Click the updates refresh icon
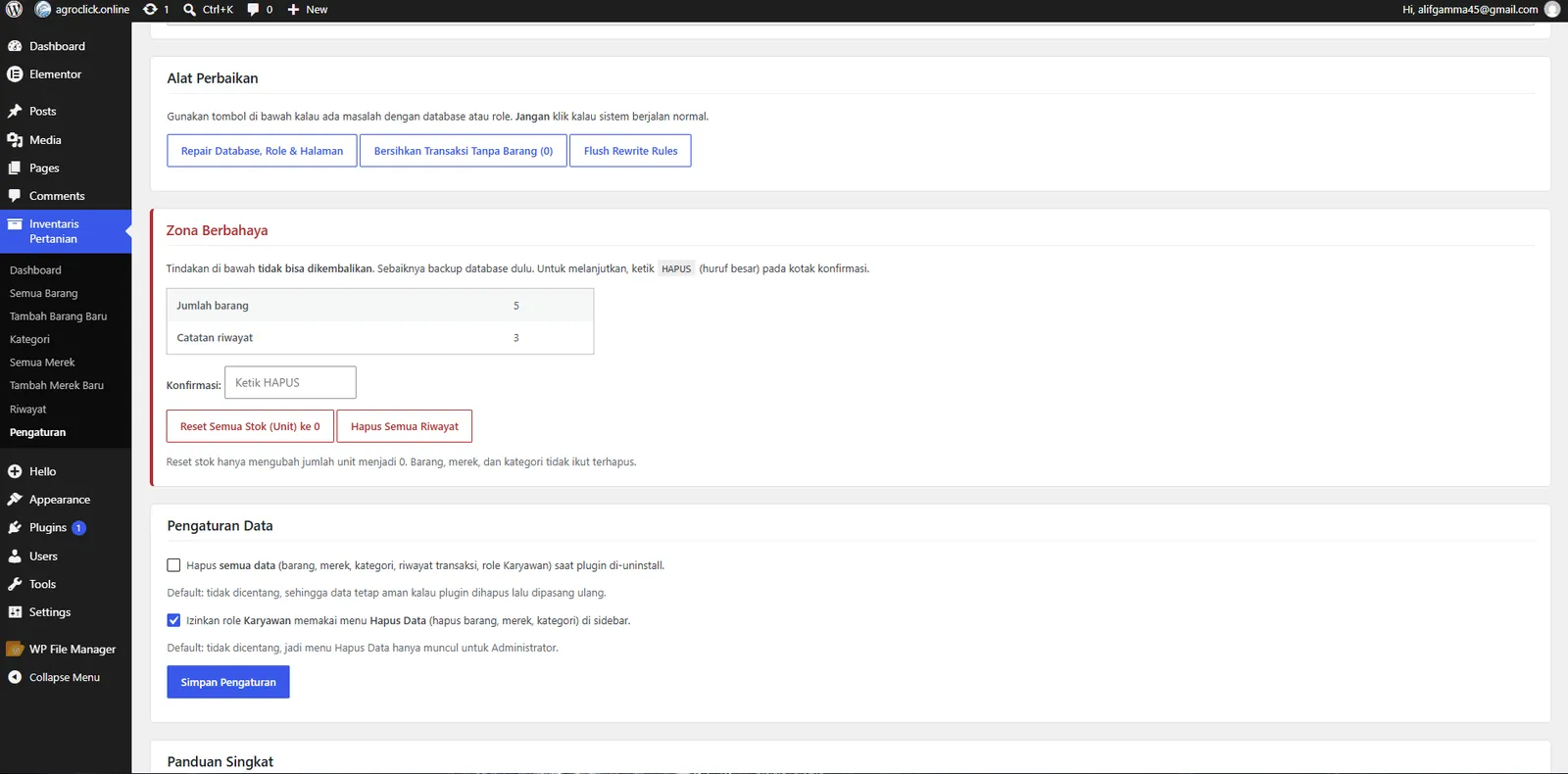 (x=150, y=9)
